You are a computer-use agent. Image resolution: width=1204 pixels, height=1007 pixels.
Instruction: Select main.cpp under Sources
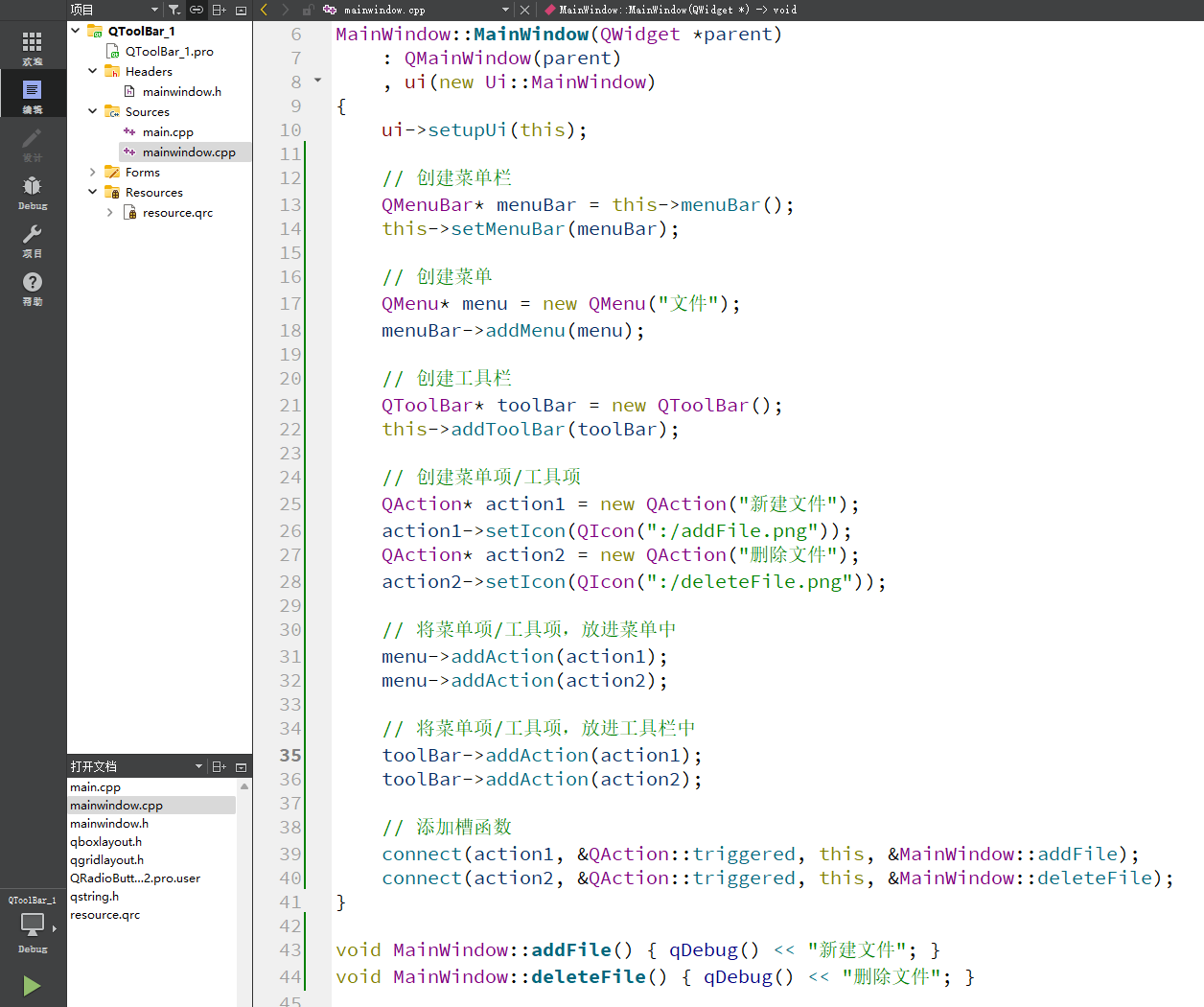coord(168,131)
